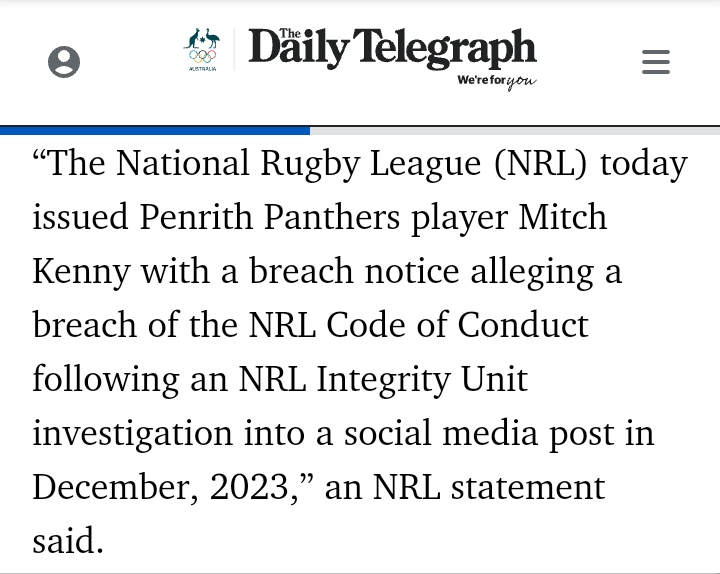
Task: Click the grey unfilled progress bar section
Action: [515, 131]
